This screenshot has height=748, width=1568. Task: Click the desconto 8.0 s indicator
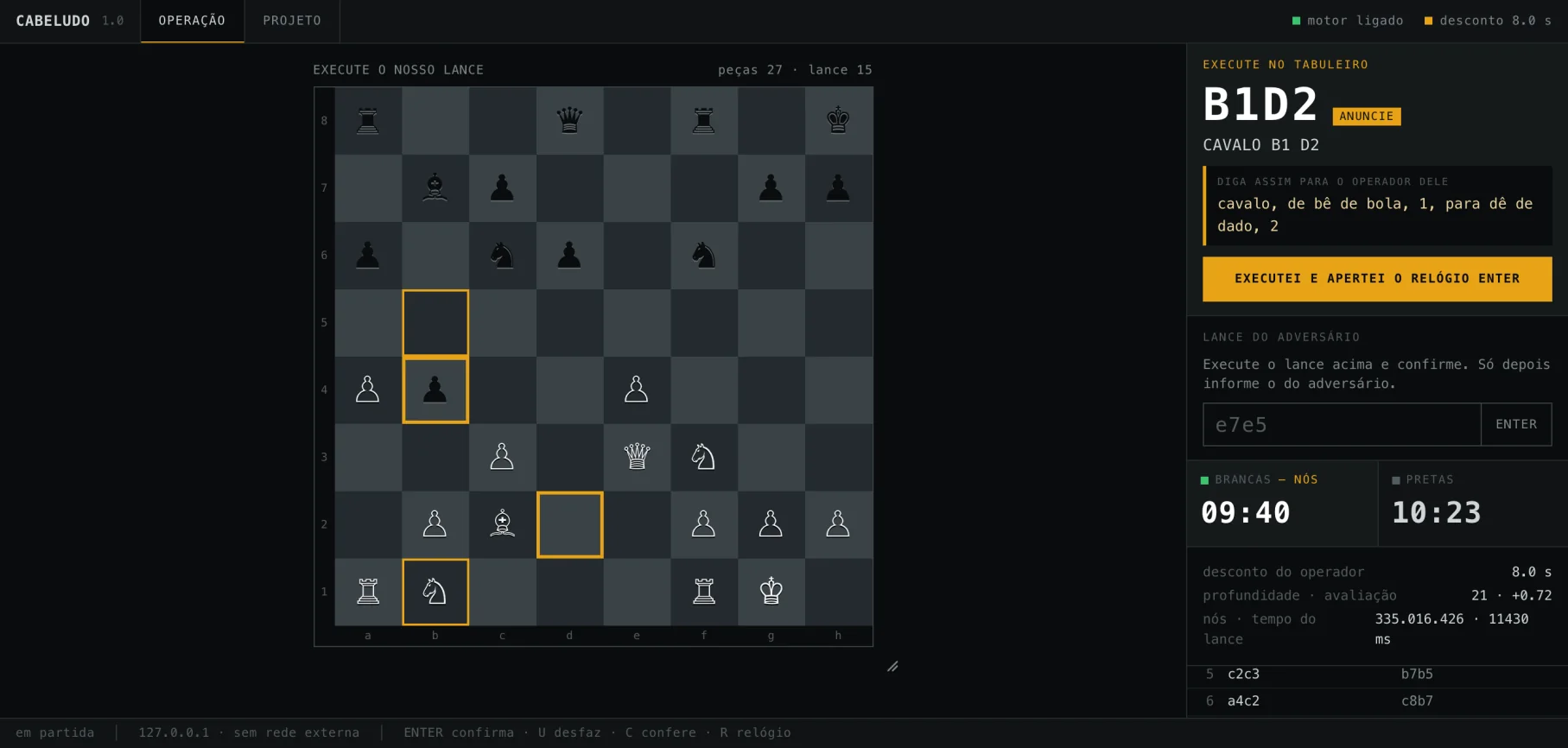click(1488, 21)
